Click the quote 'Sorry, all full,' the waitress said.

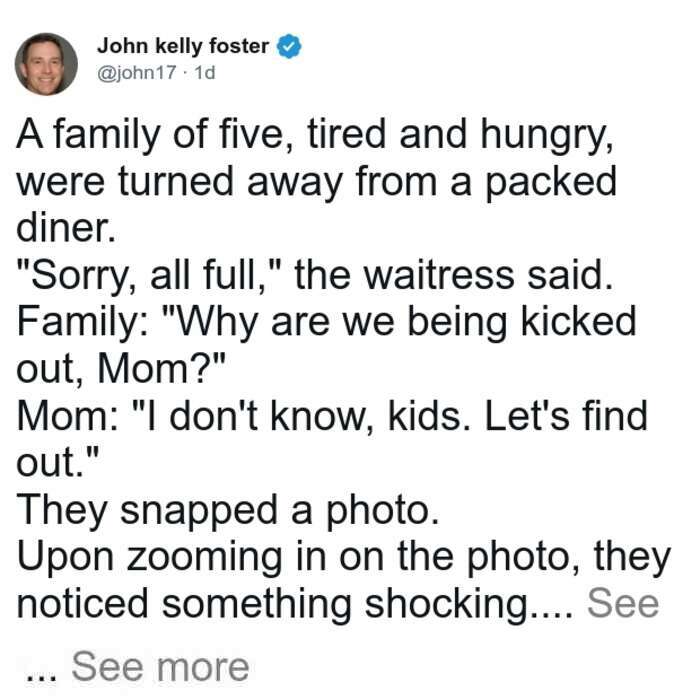315,276
